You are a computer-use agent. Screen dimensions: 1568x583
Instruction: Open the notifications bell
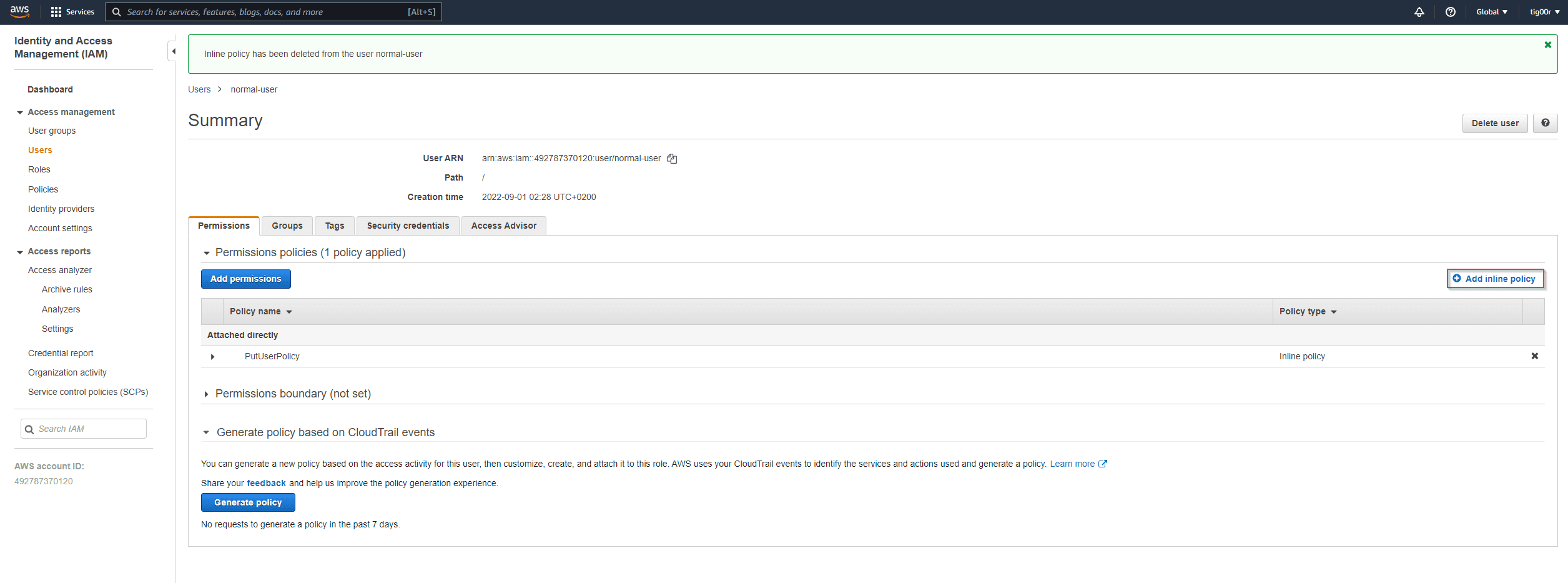coord(1419,12)
